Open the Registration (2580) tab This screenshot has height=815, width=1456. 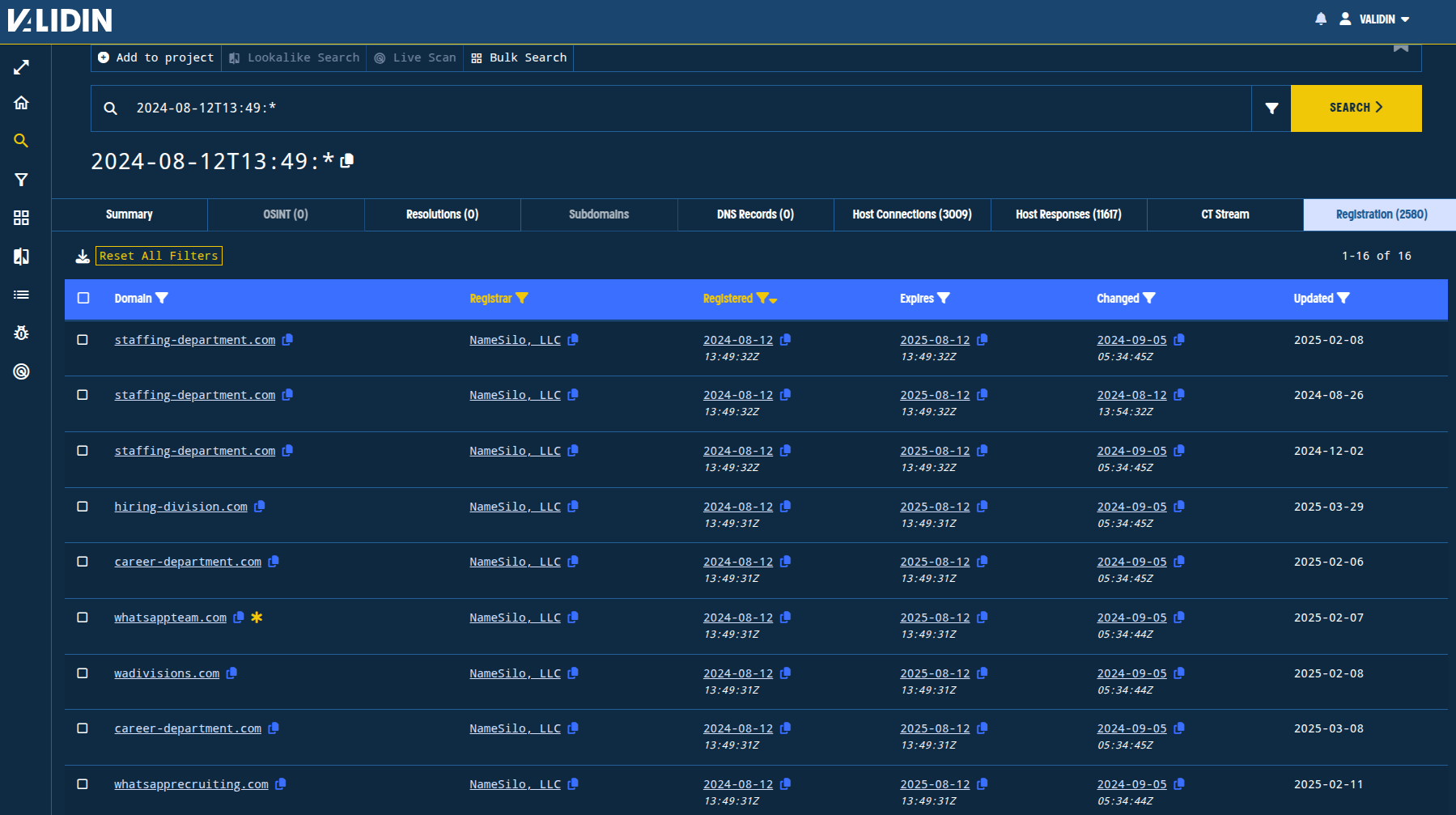click(x=1381, y=214)
